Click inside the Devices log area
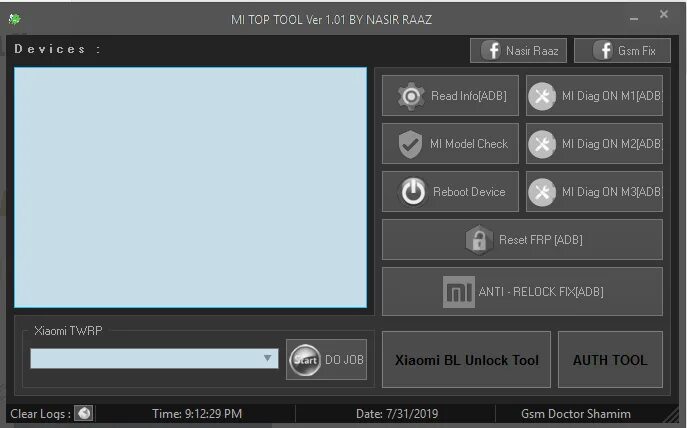The image size is (687, 428). (x=191, y=187)
